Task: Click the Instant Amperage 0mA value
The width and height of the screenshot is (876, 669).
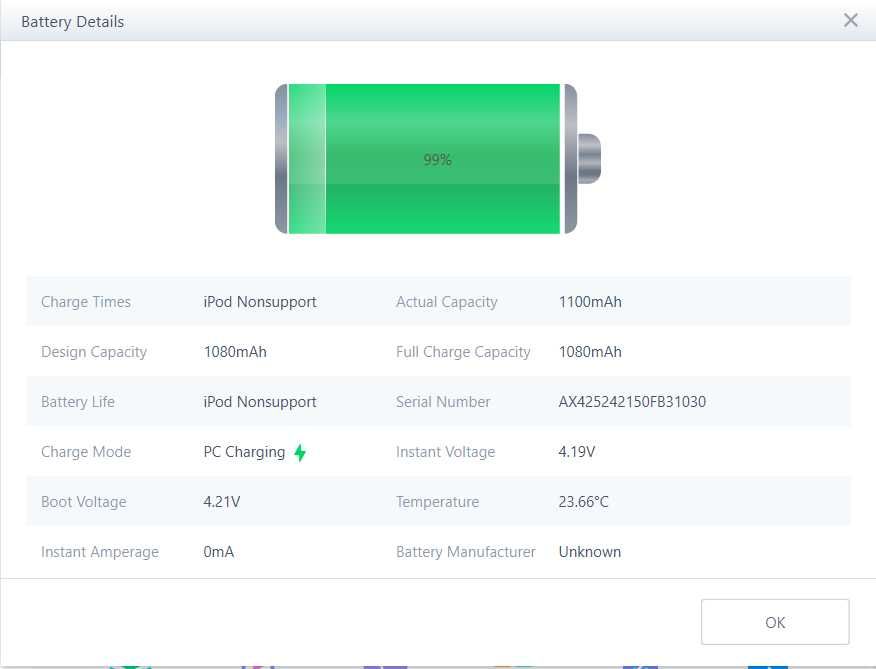Action: 219,552
